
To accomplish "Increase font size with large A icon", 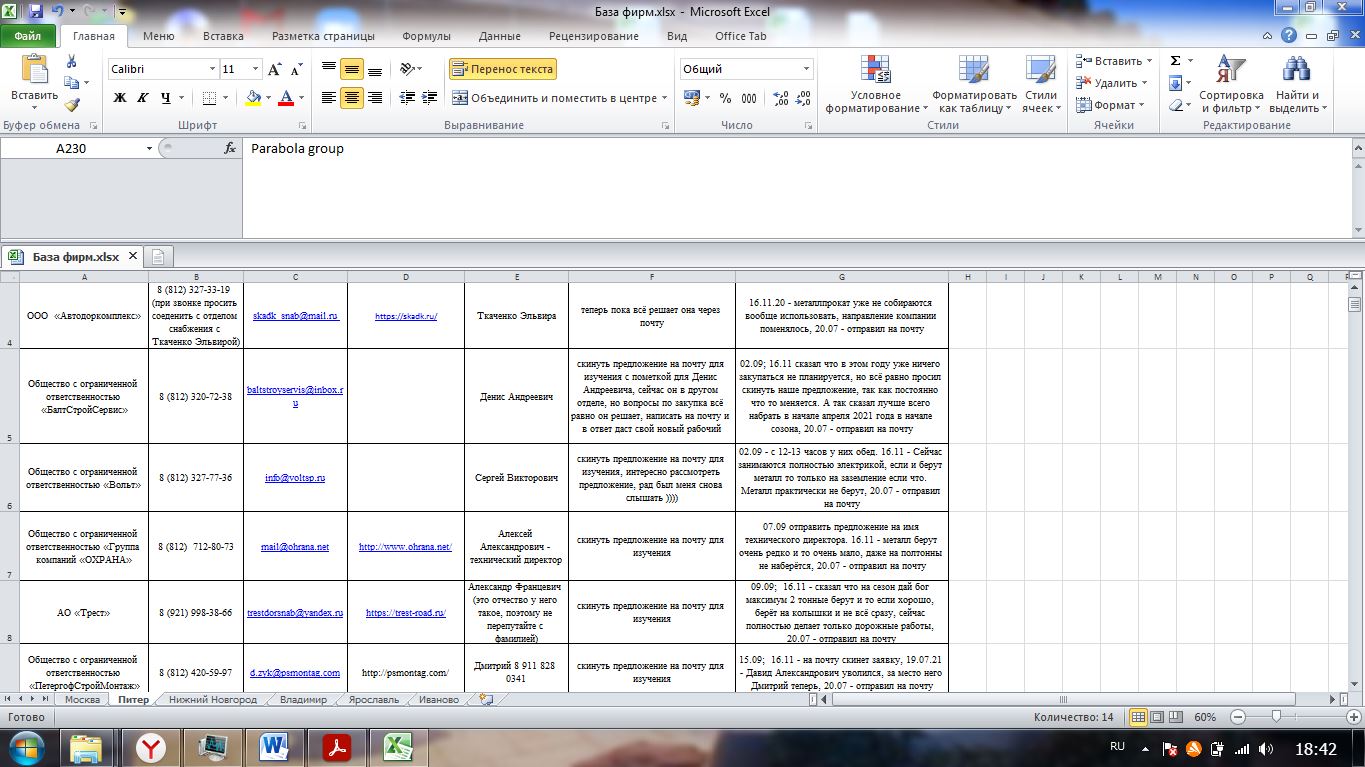I will (275, 69).
